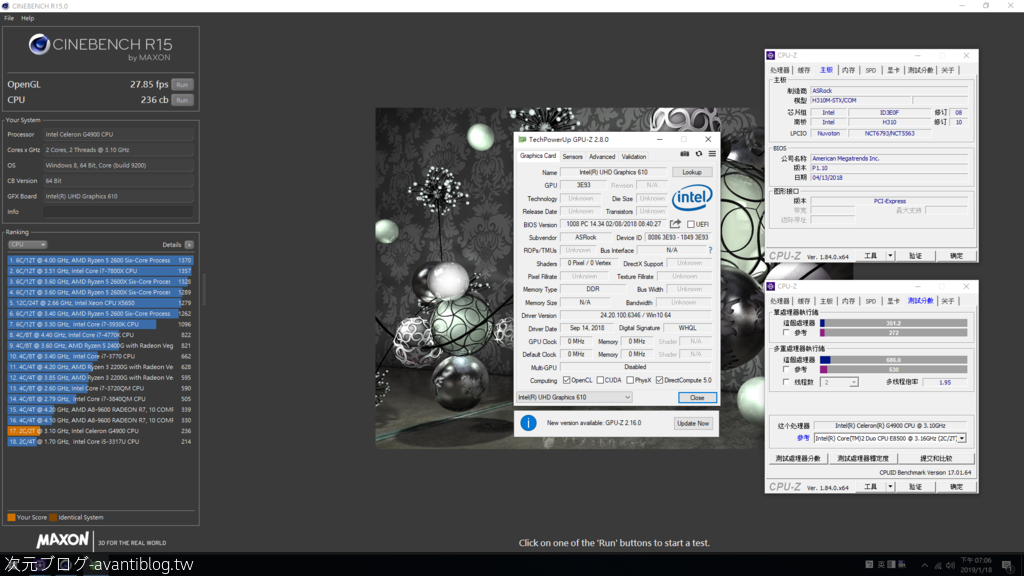This screenshot has height=576, width=1024.
Task: Click the MAXON logo at bottom
Action: pyautogui.click(x=63, y=540)
